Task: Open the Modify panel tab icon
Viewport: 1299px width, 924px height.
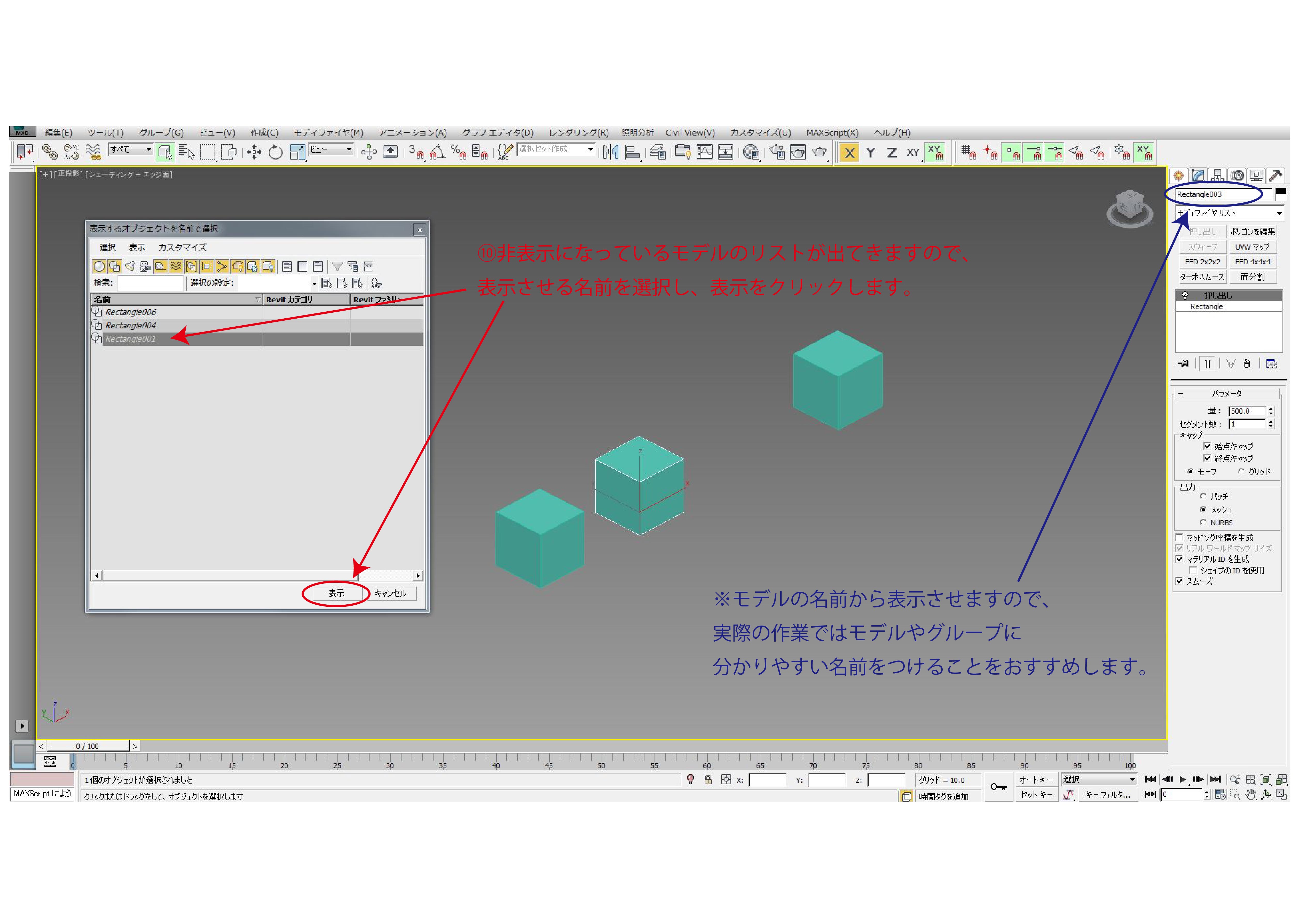Action: (1198, 175)
